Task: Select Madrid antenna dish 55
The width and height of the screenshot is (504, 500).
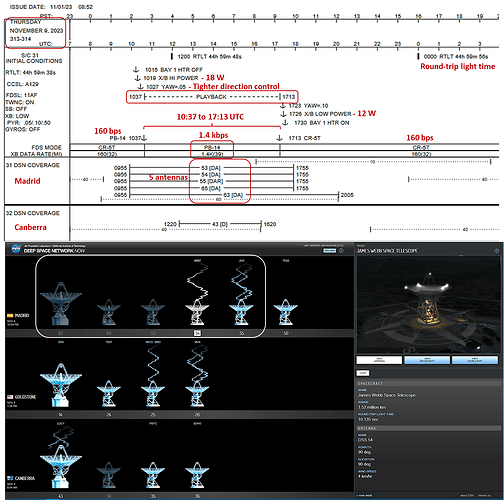Action: coord(242,312)
